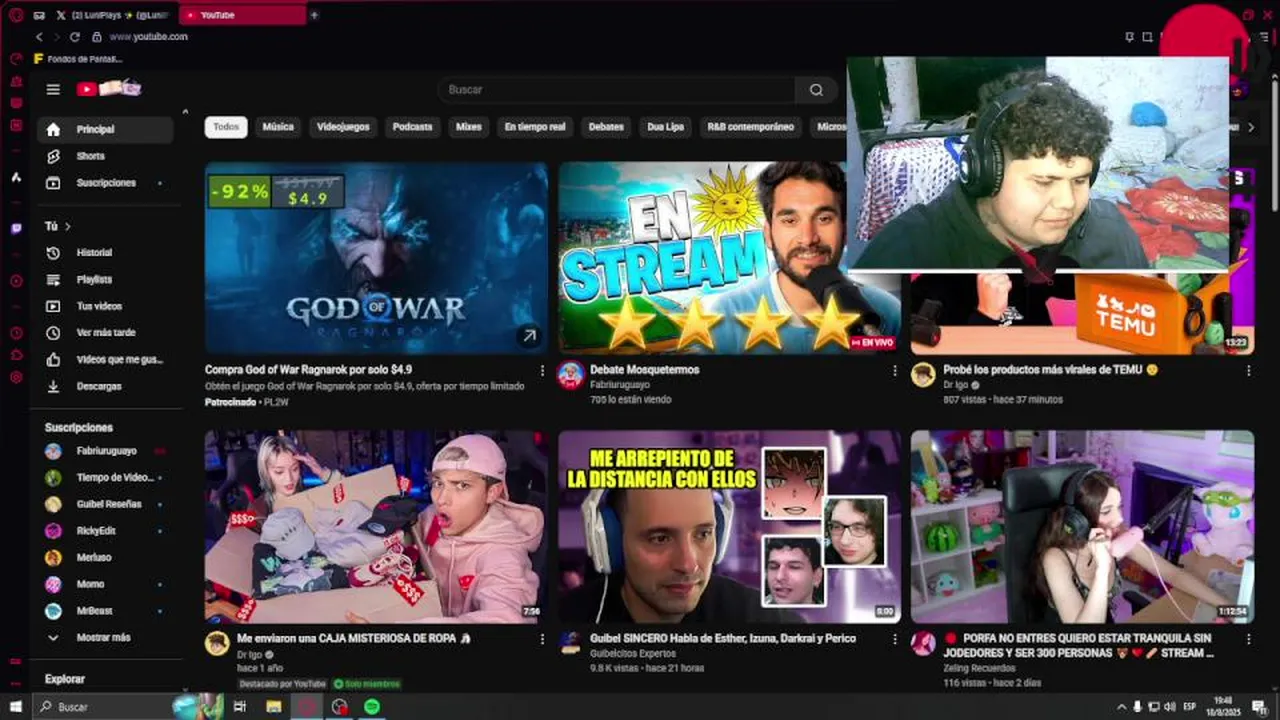Open Fabriuruguayo subscription channel
This screenshot has width=1280, height=720.
click(x=105, y=451)
